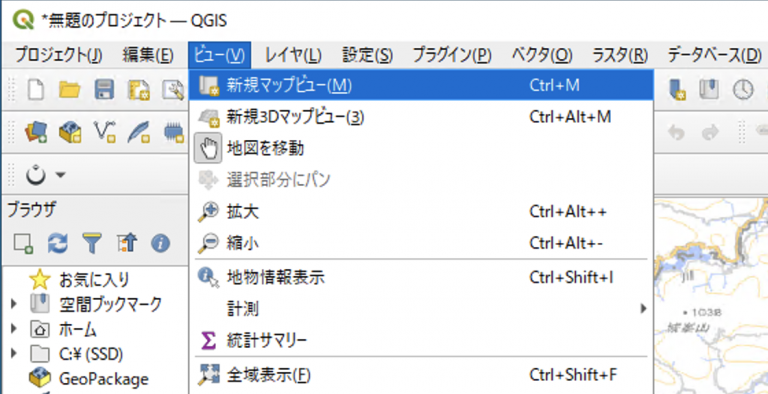The height and width of the screenshot is (394, 768).
Task: Expand the ホーム tree node
Action: click(x=14, y=329)
